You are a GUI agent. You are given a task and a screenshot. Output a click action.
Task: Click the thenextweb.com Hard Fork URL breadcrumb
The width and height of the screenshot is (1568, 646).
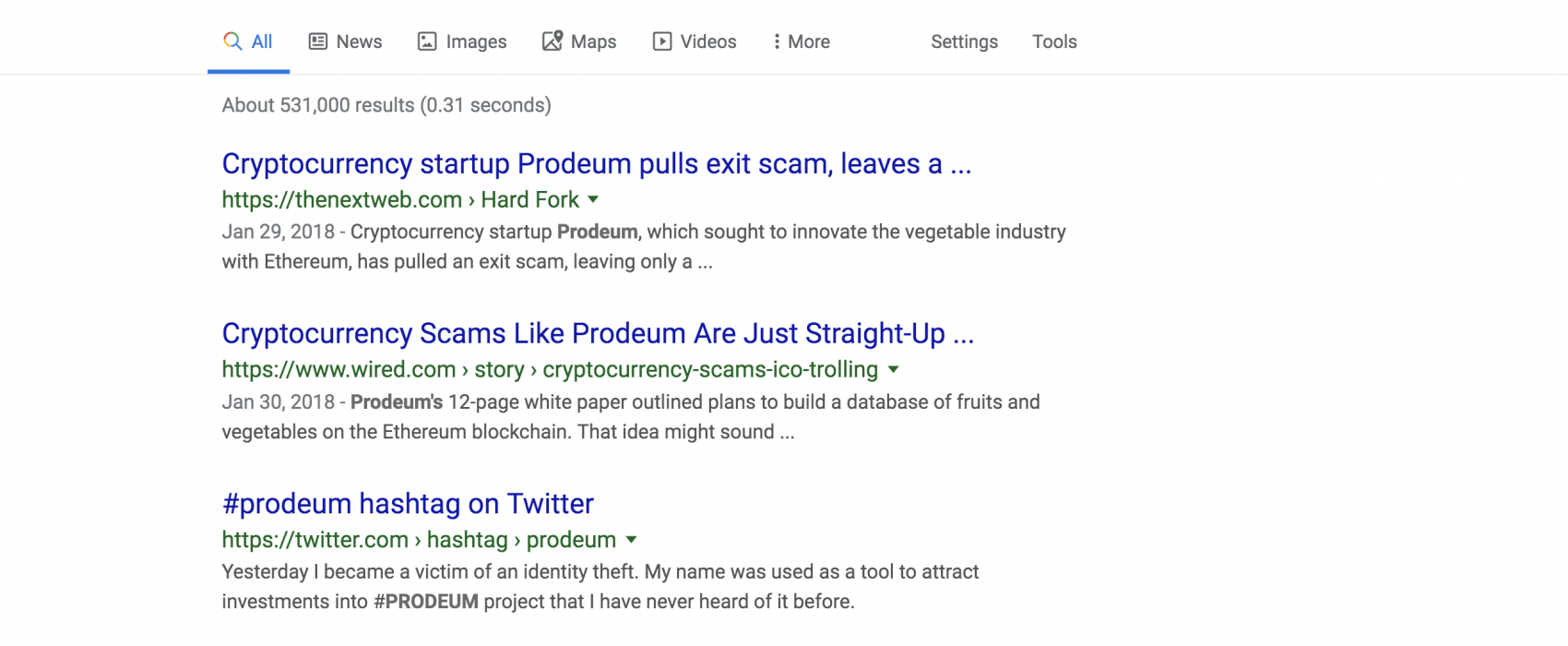click(400, 199)
